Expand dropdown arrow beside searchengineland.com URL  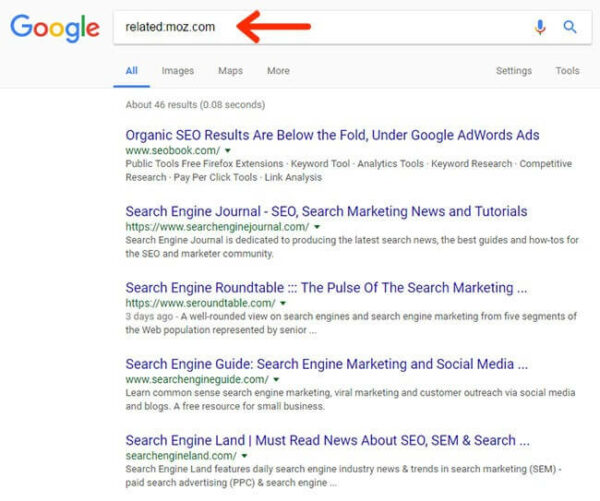(244, 456)
